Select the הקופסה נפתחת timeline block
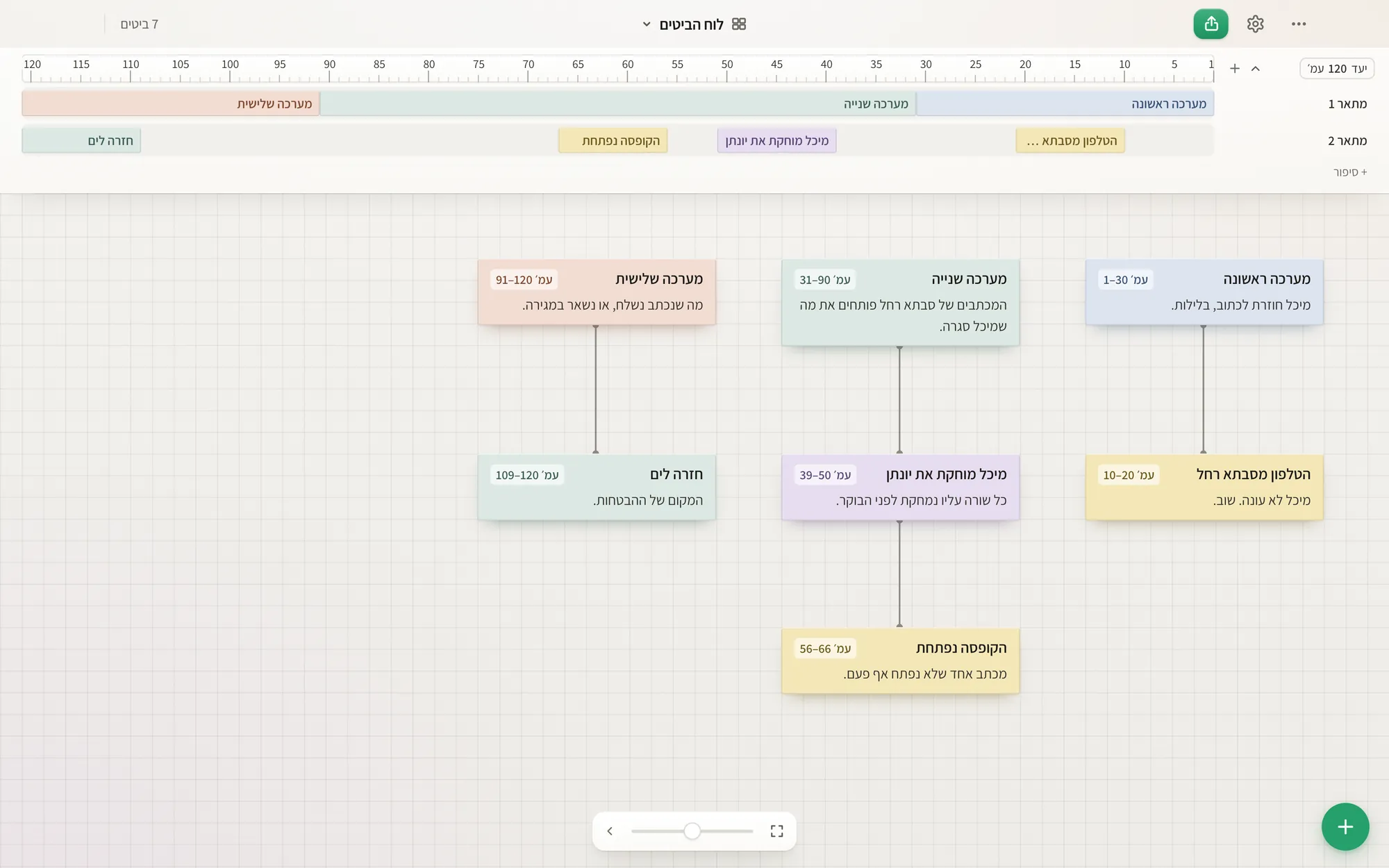Screen dimensions: 1389x868 coord(613,141)
